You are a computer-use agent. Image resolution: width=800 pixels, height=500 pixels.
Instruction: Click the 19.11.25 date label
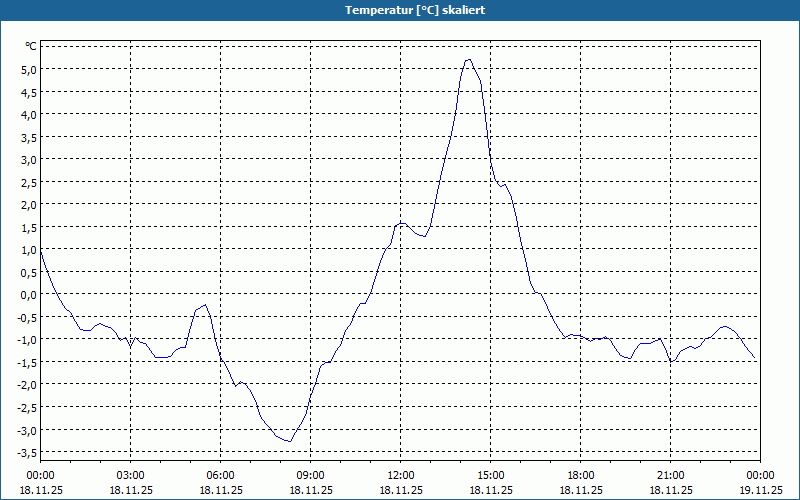pyautogui.click(x=760, y=490)
